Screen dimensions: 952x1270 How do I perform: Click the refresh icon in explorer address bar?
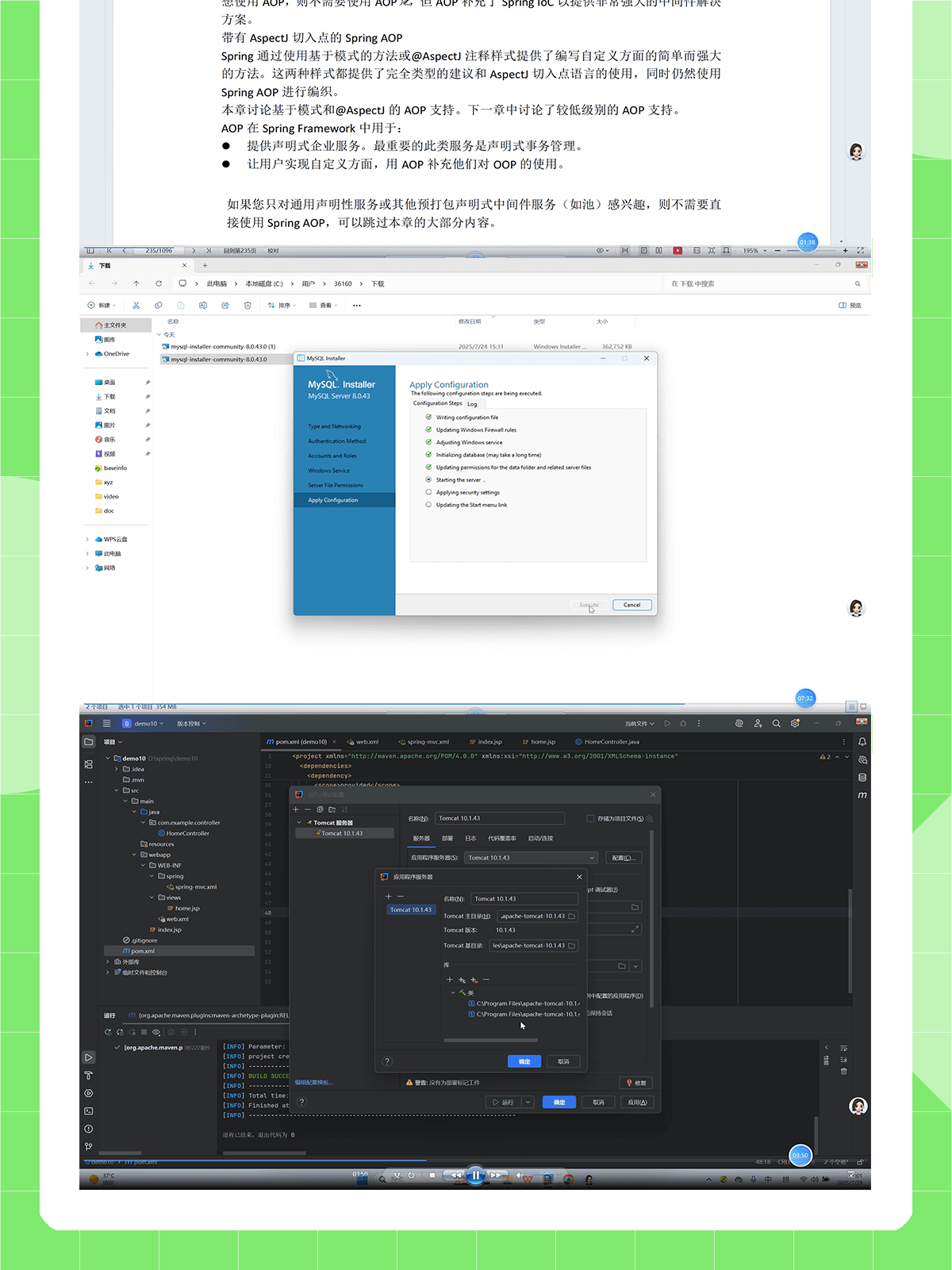159,283
